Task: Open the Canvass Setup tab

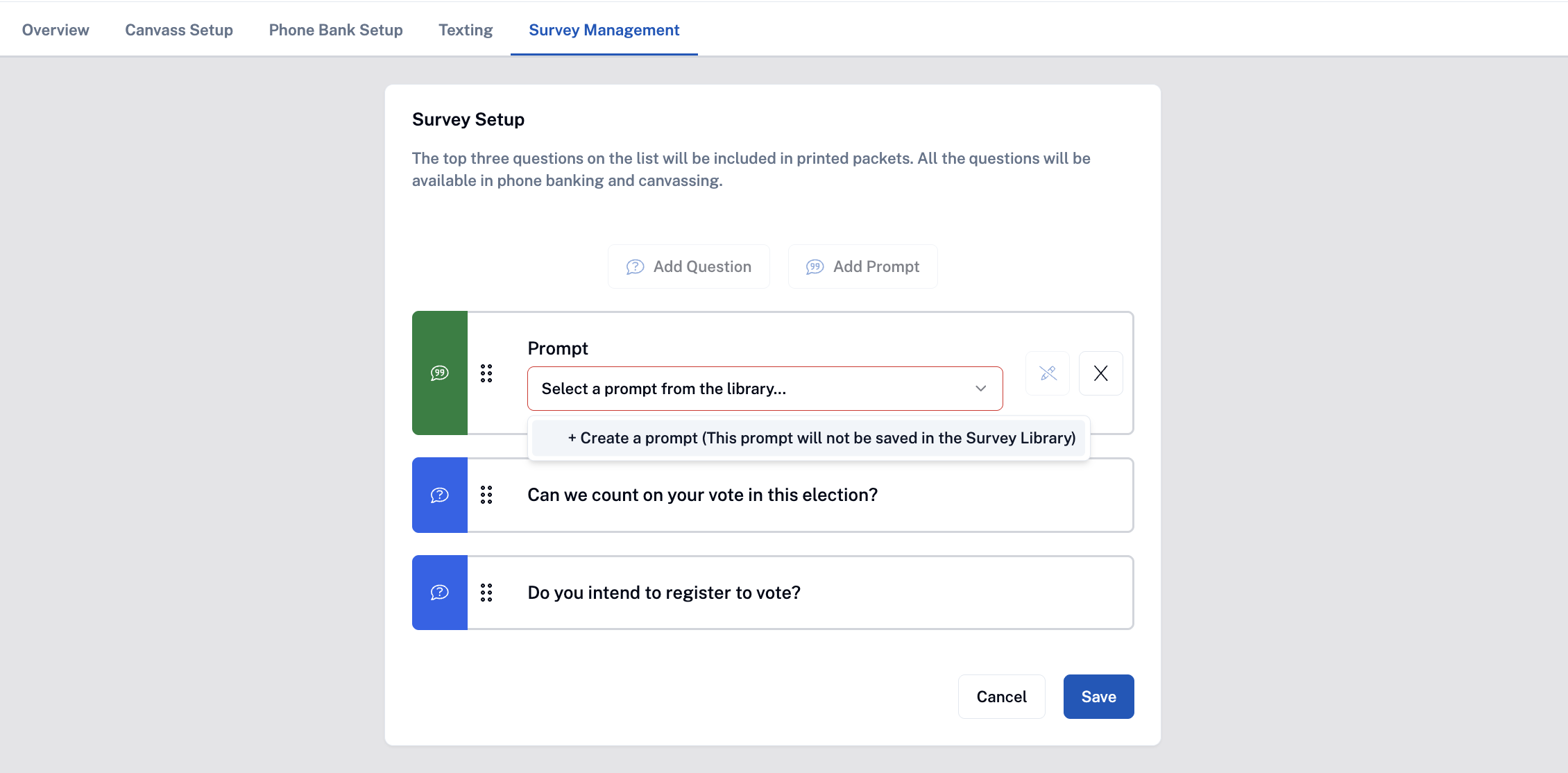Action: tap(179, 30)
